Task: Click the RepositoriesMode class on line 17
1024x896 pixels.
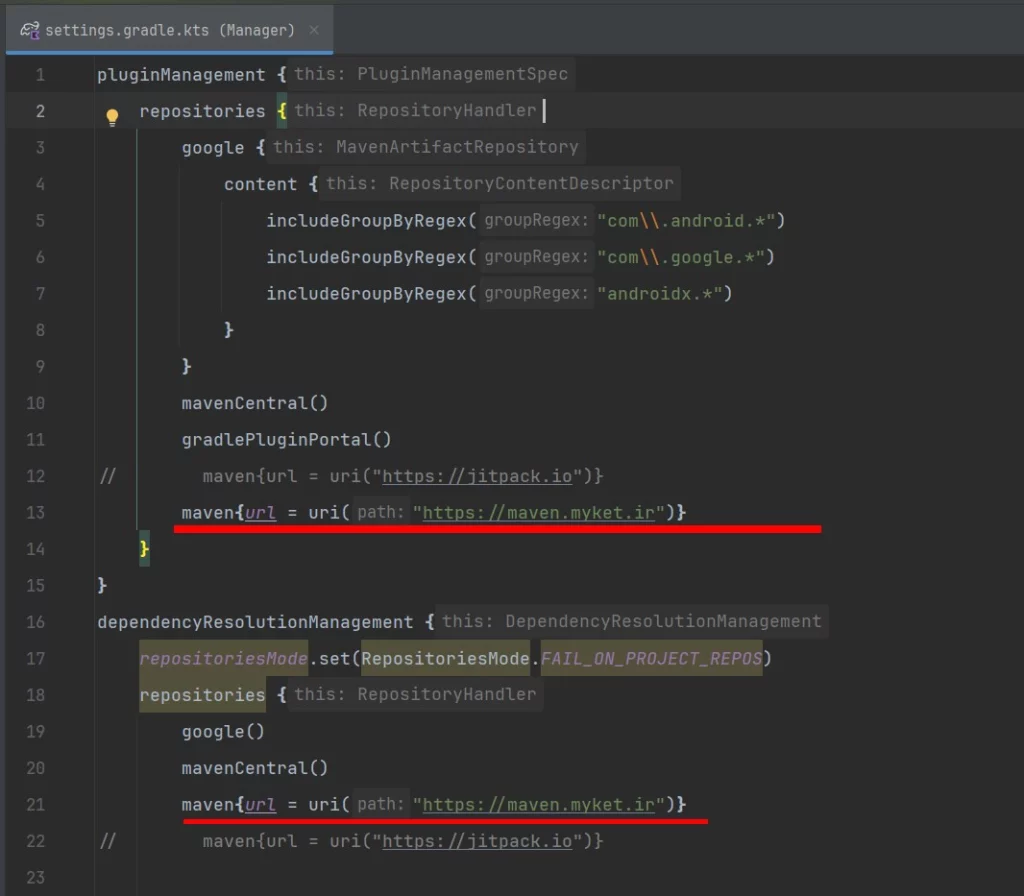Action: click(445, 658)
